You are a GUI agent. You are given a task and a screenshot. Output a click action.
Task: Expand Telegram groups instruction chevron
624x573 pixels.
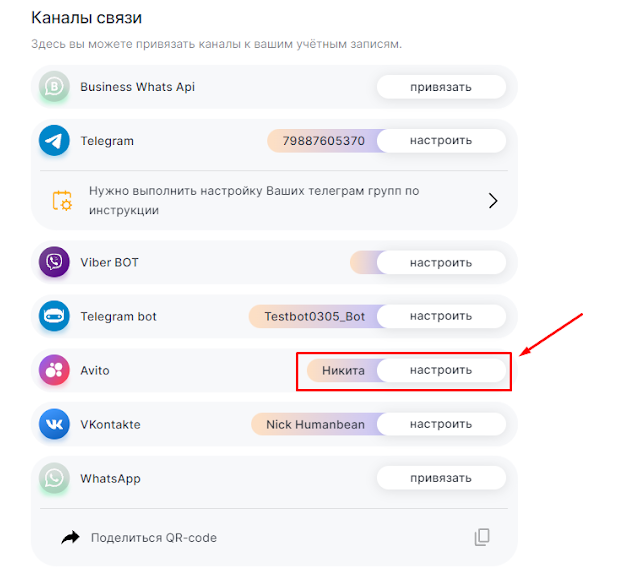point(492,200)
